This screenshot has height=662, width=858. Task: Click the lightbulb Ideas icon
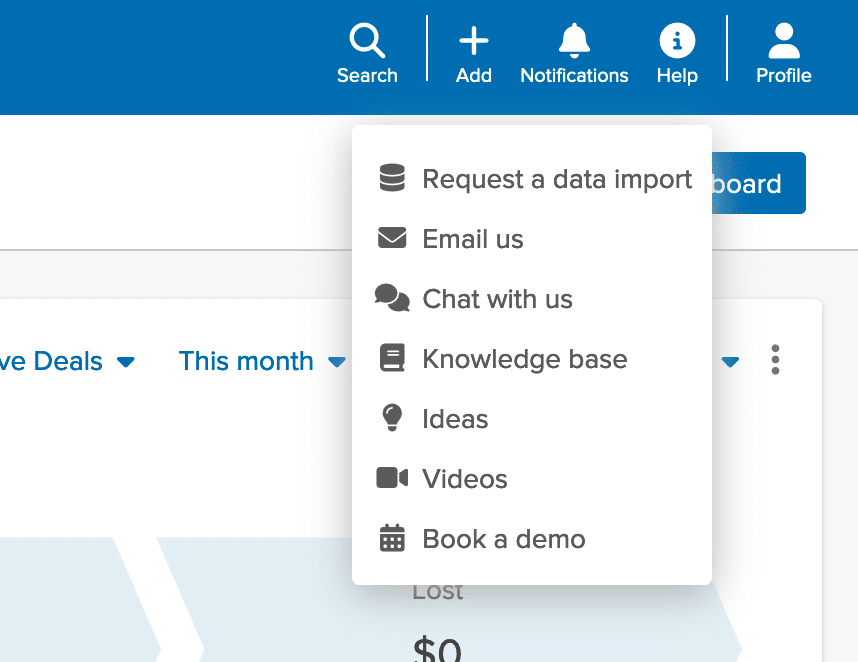(x=392, y=418)
